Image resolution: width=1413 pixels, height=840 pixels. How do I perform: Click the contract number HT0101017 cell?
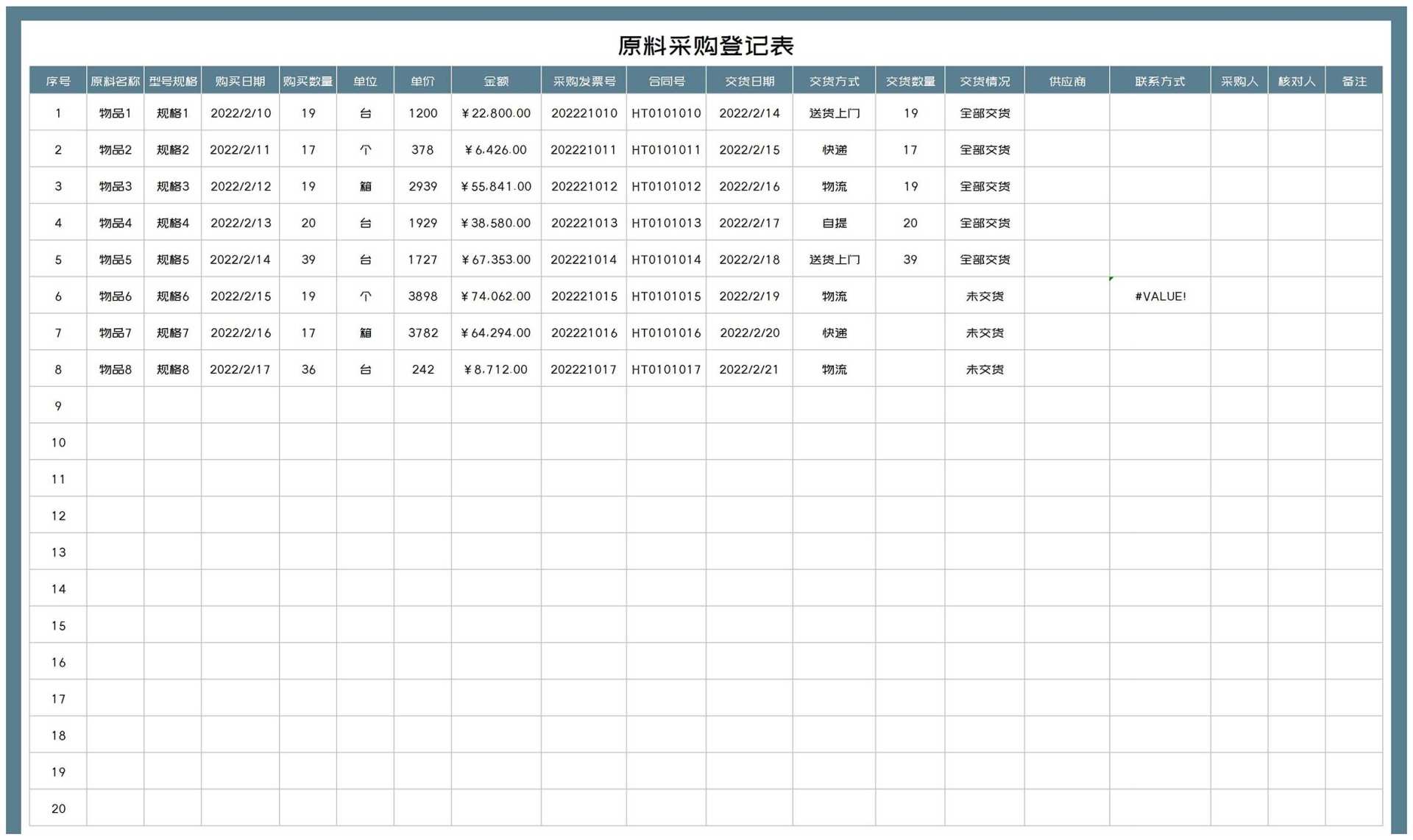[666, 369]
